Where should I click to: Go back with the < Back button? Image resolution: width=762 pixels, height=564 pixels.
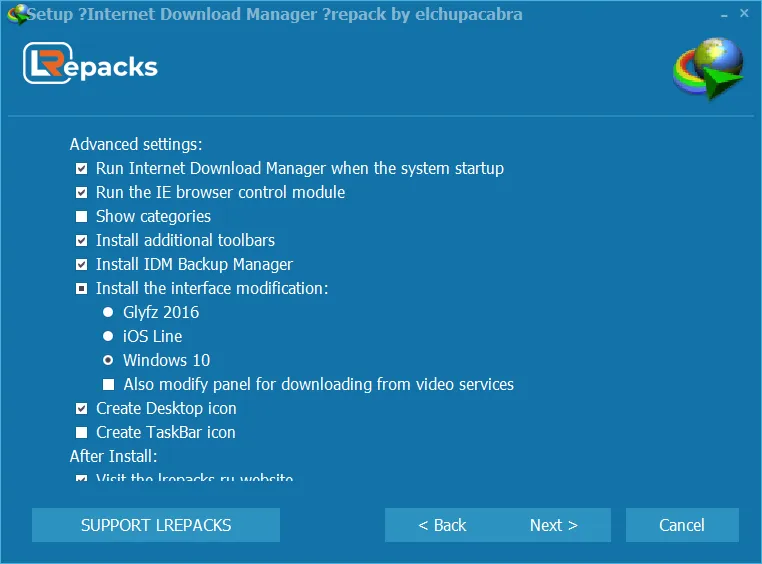click(442, 525)
